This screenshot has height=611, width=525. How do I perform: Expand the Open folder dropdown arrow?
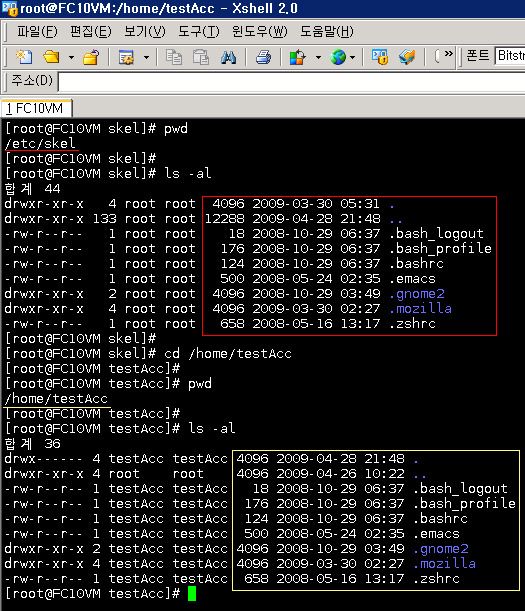click(71, 58)
